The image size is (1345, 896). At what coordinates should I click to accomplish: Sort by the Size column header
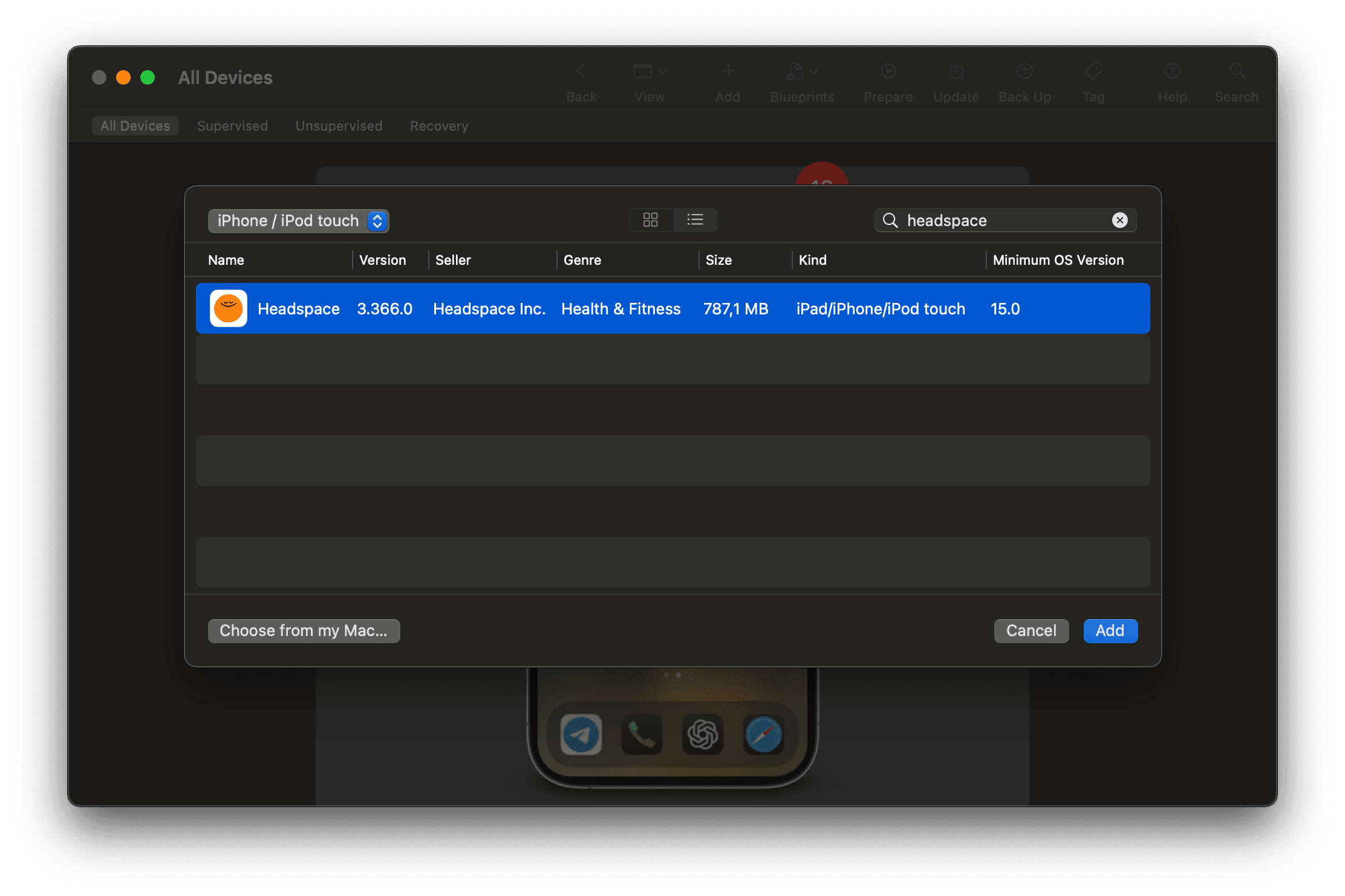[718, 260]
